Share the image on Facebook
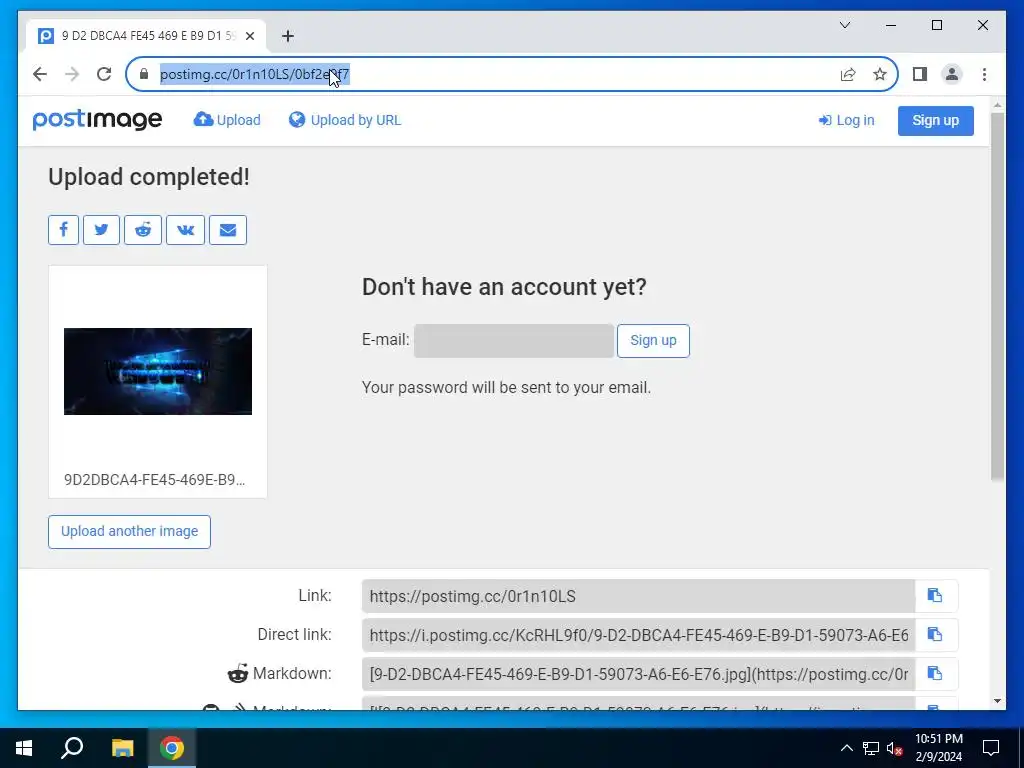This screenshot has width=1024, height=768. click(63, 230)
